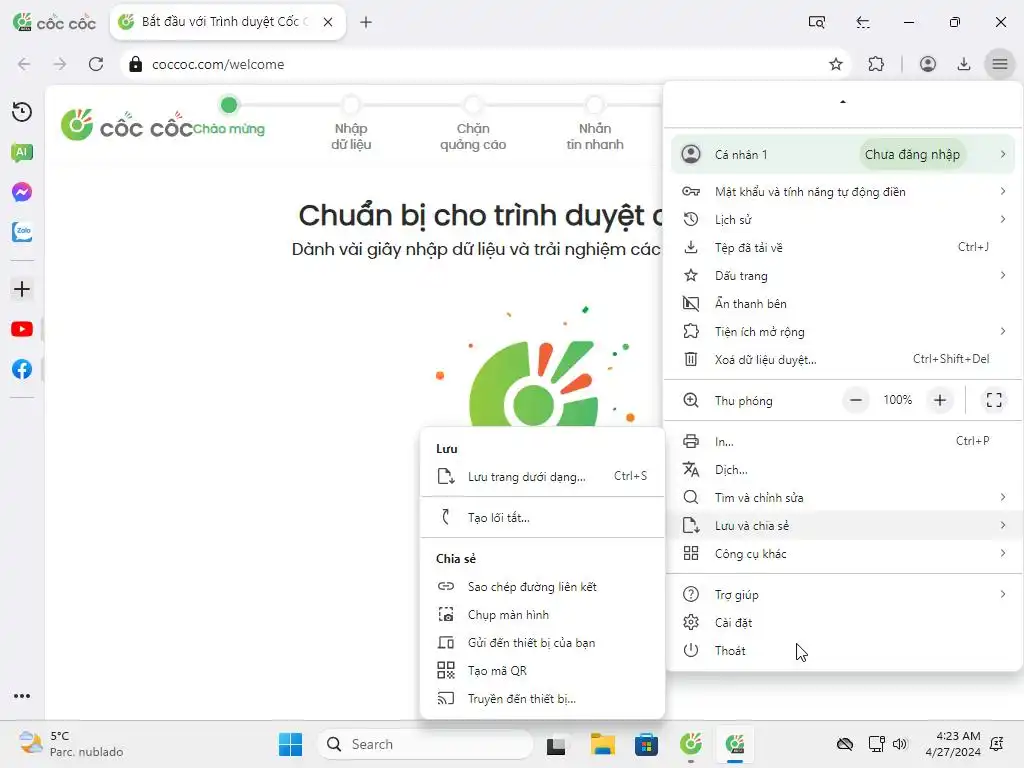Open the weather widget

point(71,744)
